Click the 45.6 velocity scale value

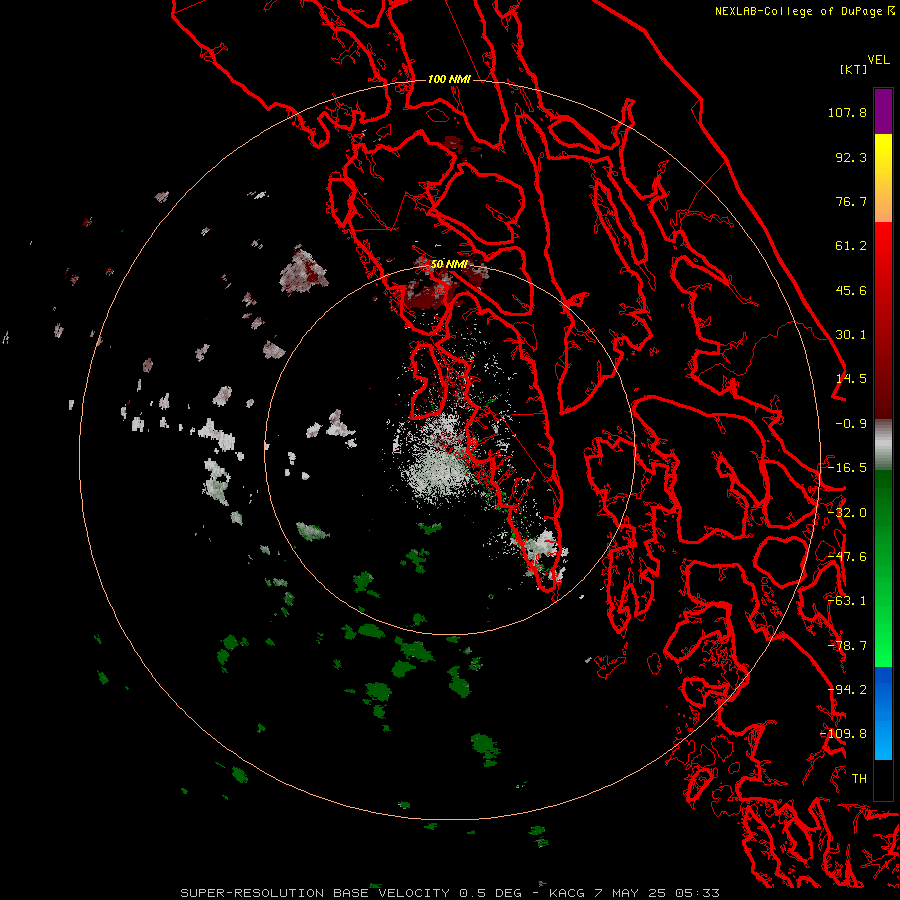[x=851, y=290]
